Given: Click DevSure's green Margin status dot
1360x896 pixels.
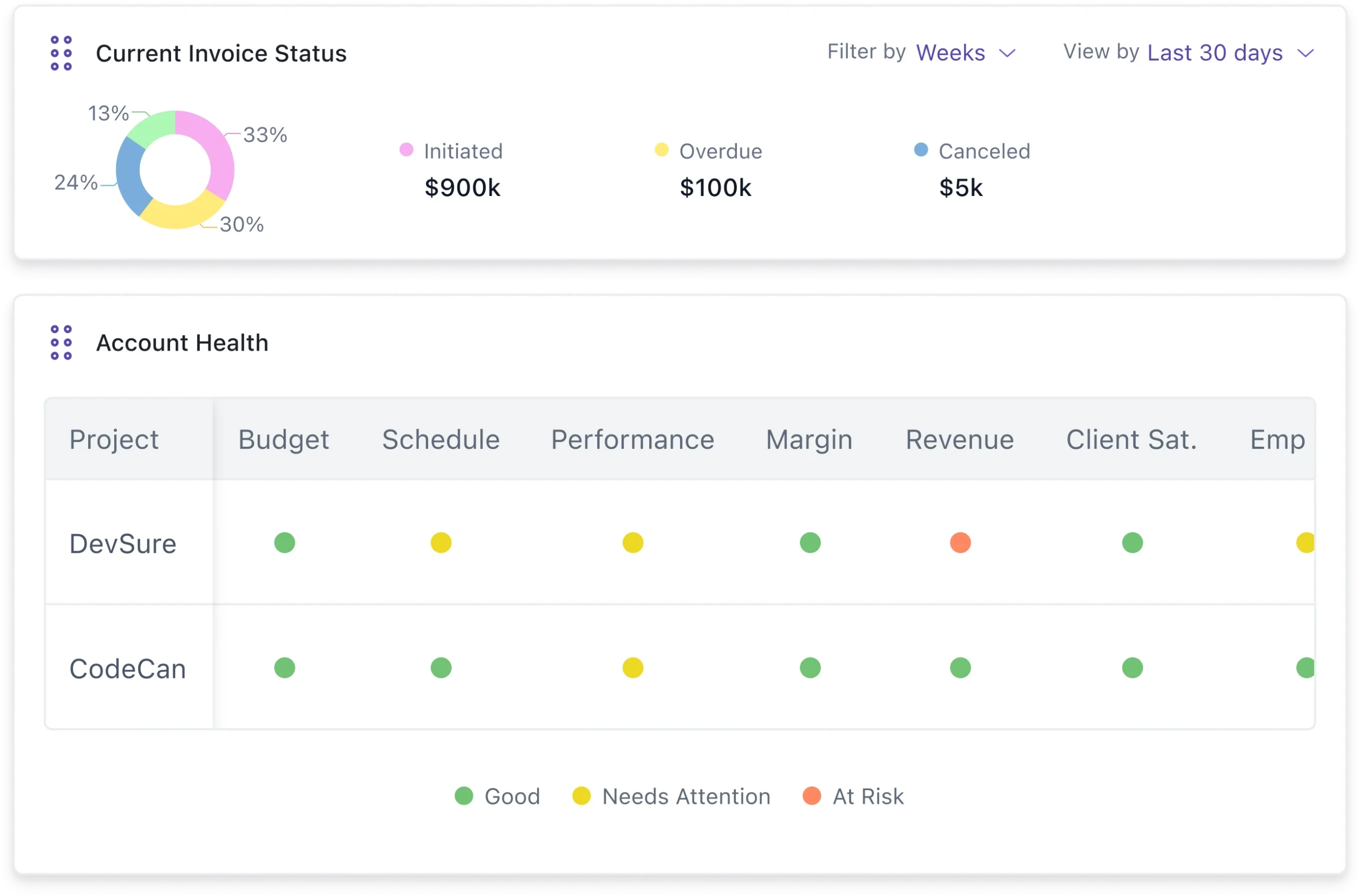Looking at the screenshot, I should click(810, 542).
